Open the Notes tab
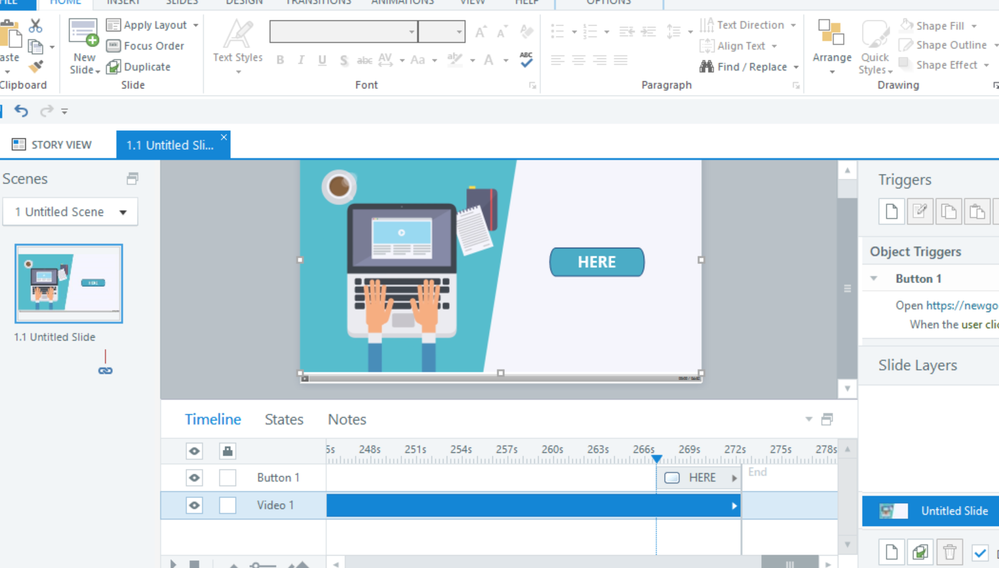This screenshot has width=999, height=568. 347,419
